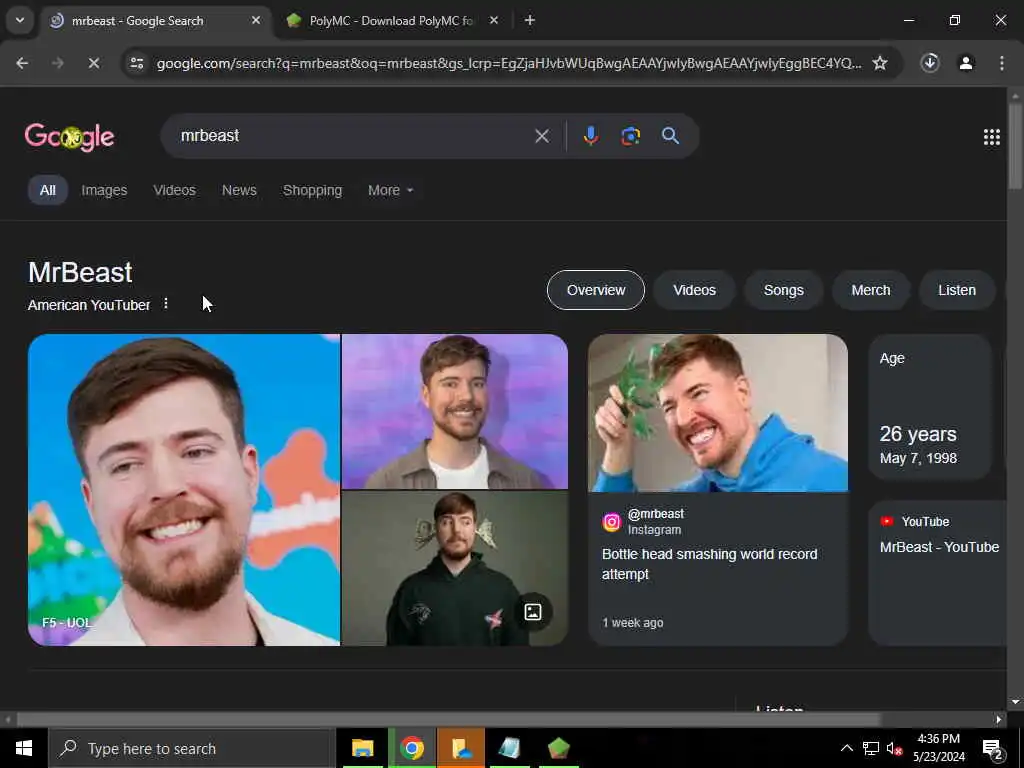Open the Windows Start menu
Viewport: 1024px width, 768px height.
(x=24, y=748)
